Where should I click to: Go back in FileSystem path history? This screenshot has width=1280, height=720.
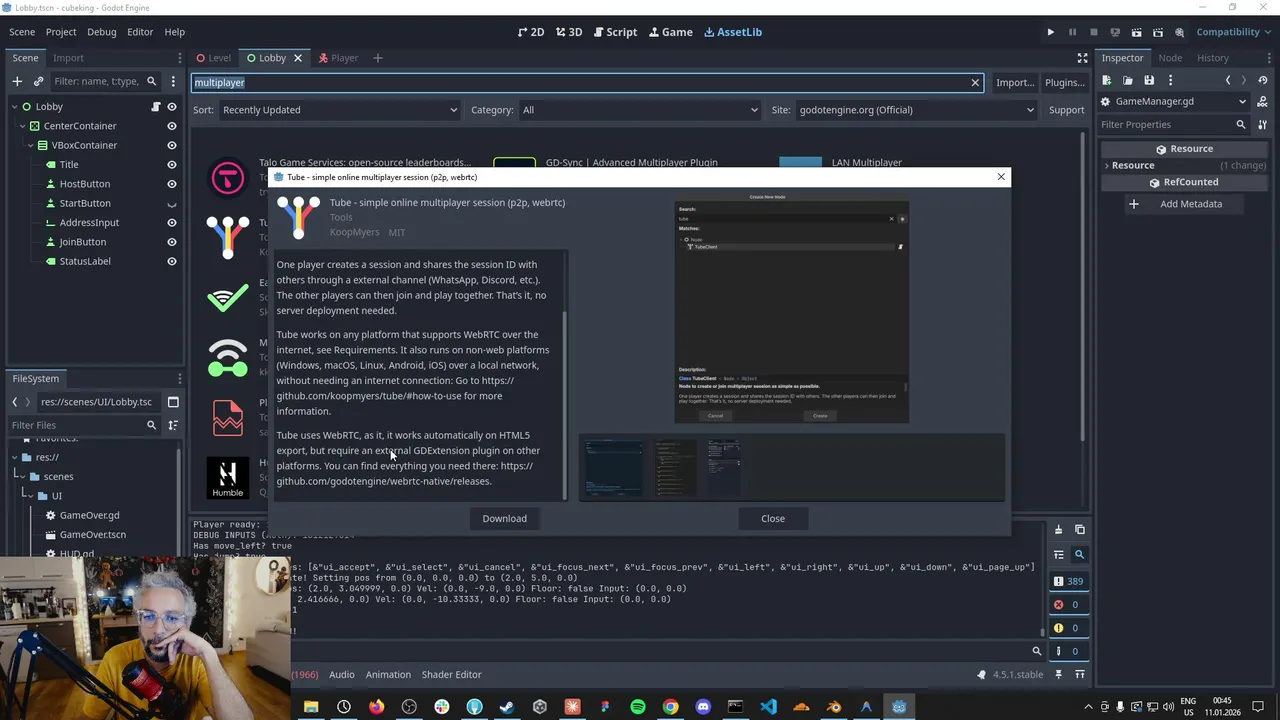coord(15,402)
